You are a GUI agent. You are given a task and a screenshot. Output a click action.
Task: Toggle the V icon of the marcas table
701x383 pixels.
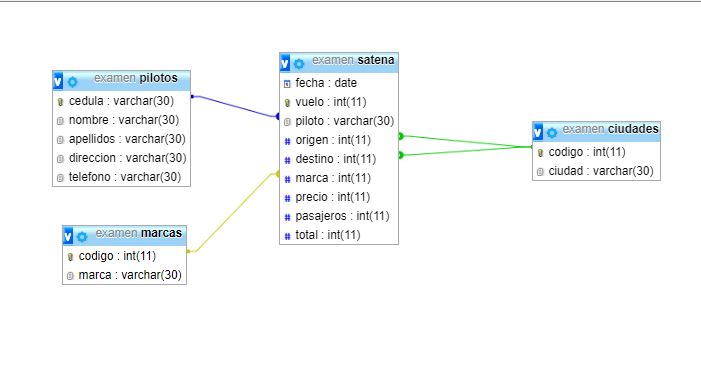pos(68,236)
